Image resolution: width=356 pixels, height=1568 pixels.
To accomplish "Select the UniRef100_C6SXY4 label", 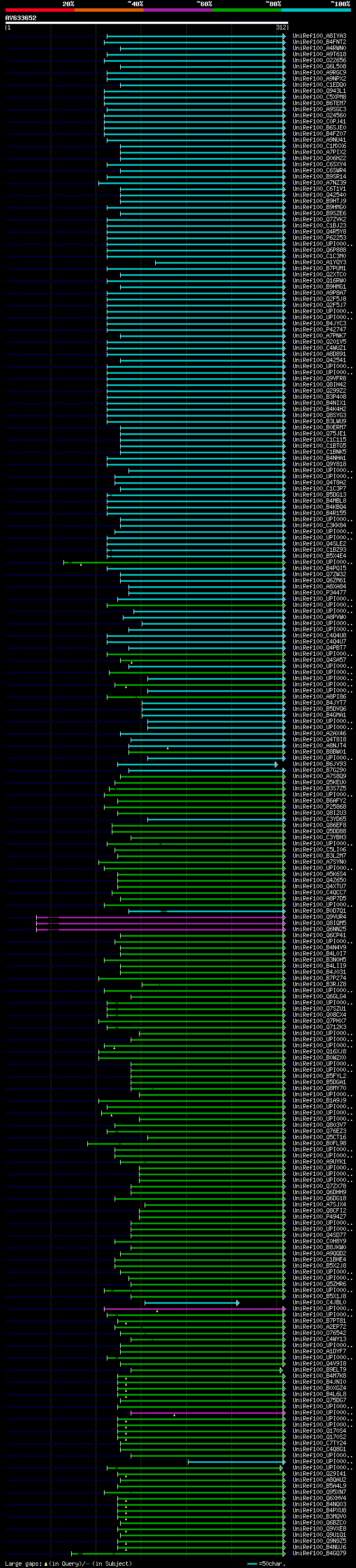I will pos(319,164).
